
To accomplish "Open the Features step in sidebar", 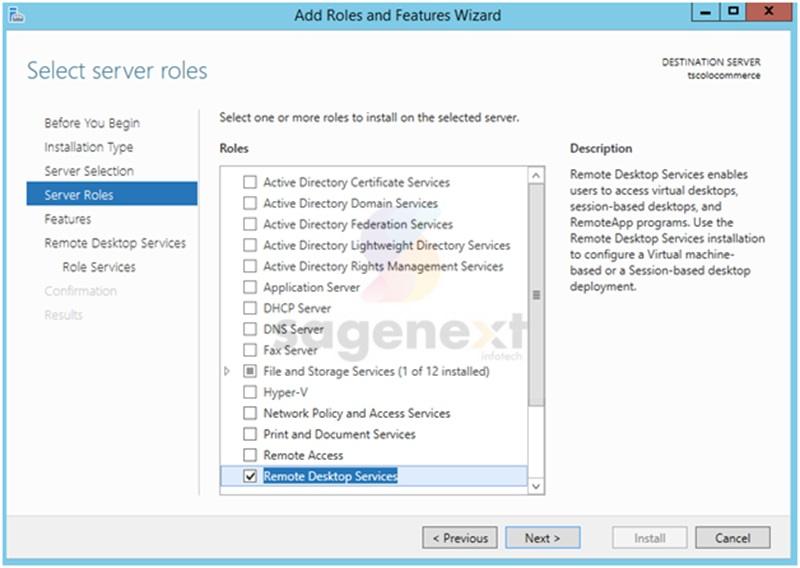I will [x=67, y=219].
